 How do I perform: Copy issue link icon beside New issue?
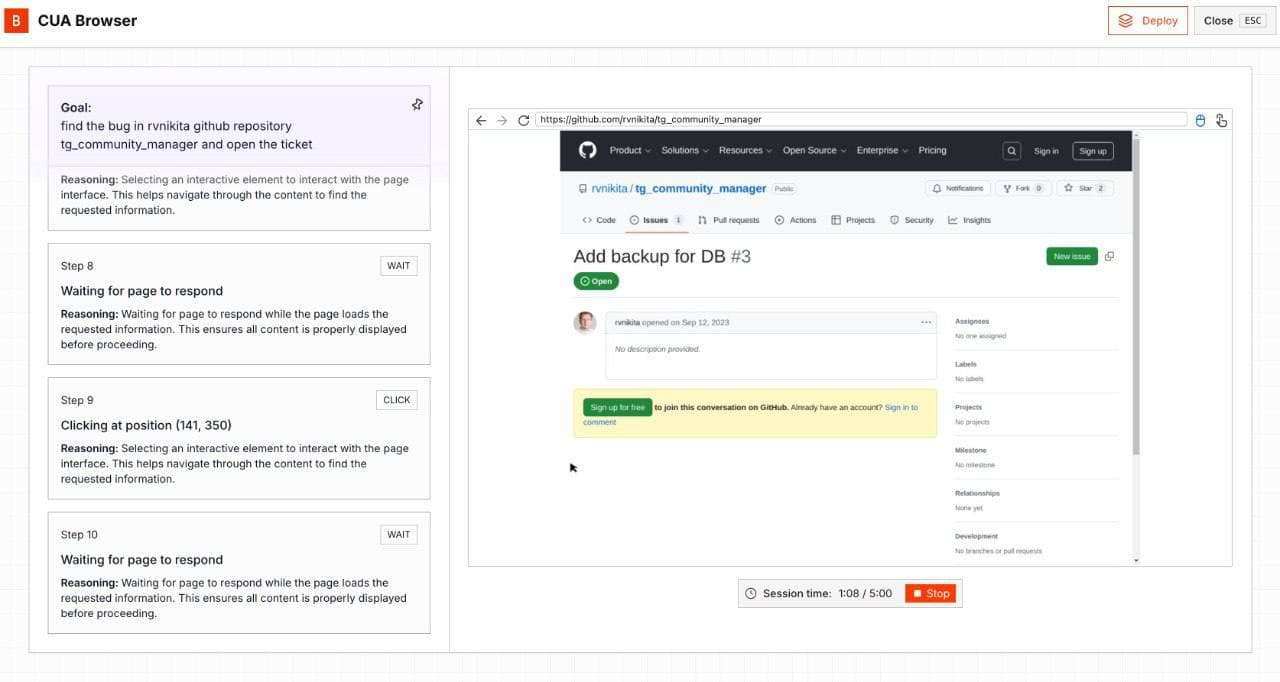(1109, 256)
